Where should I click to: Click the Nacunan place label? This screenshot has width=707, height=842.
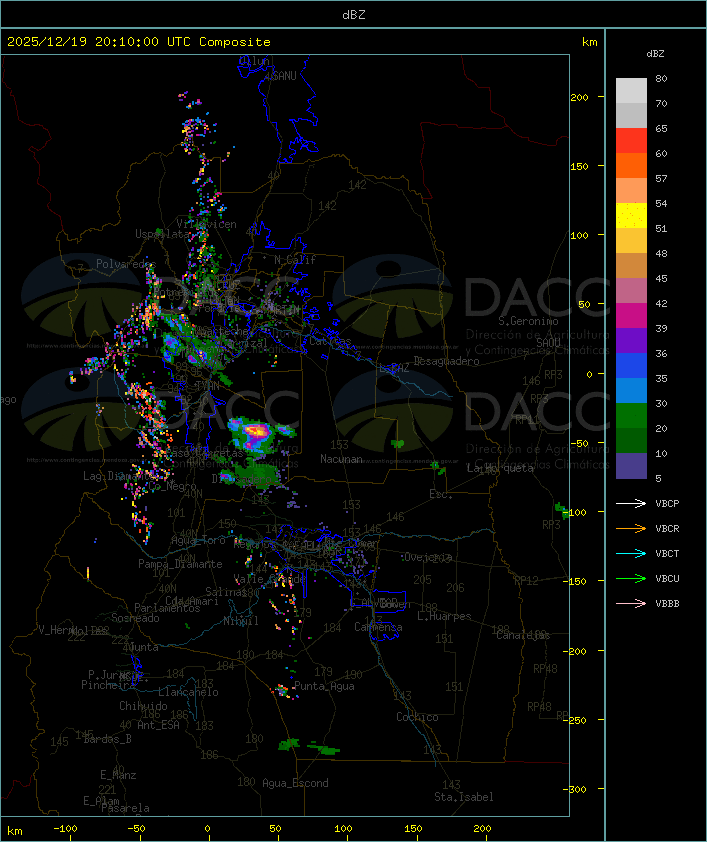341,459
